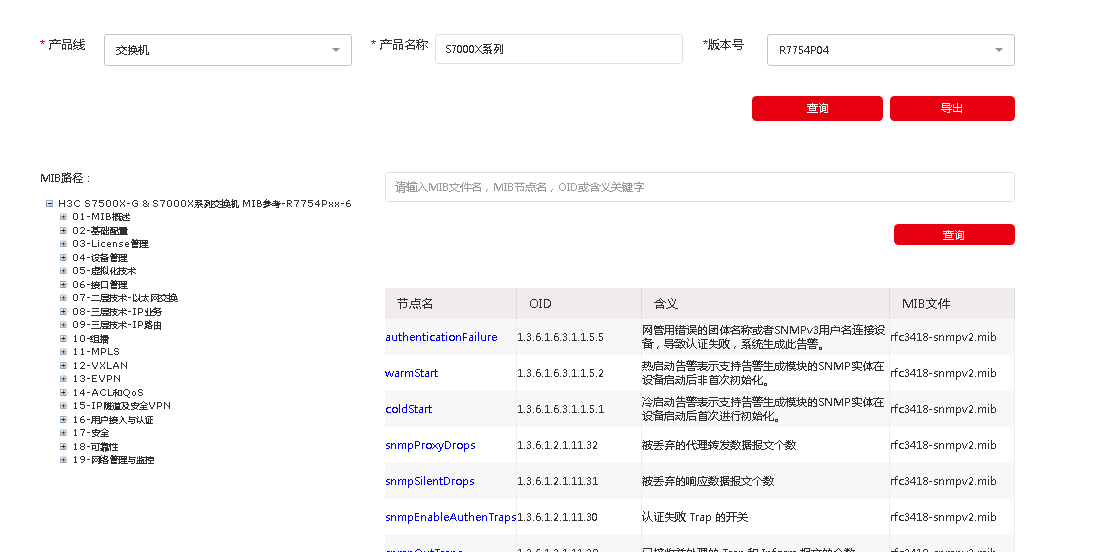The image size is (1112, 552).
Task: Expand the 12-VXLAN tree node
Action: (63, 365)
